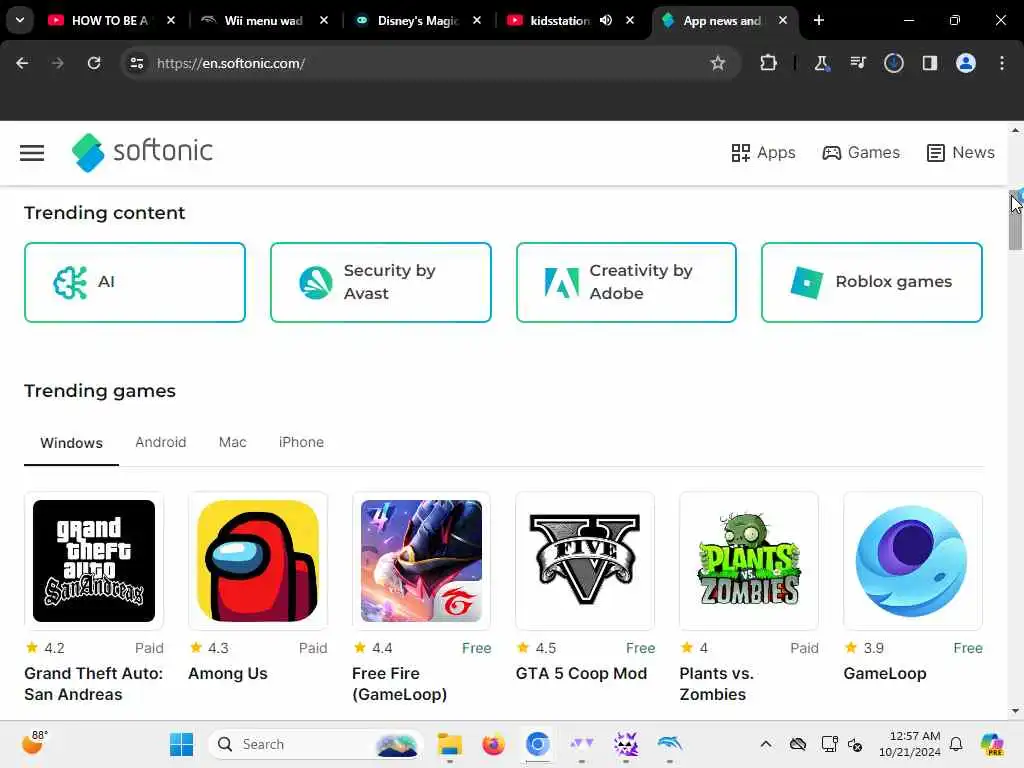Screen dimensions: 1024x768
Task: Click the browser forward arrow
Action: pos(57,63)
